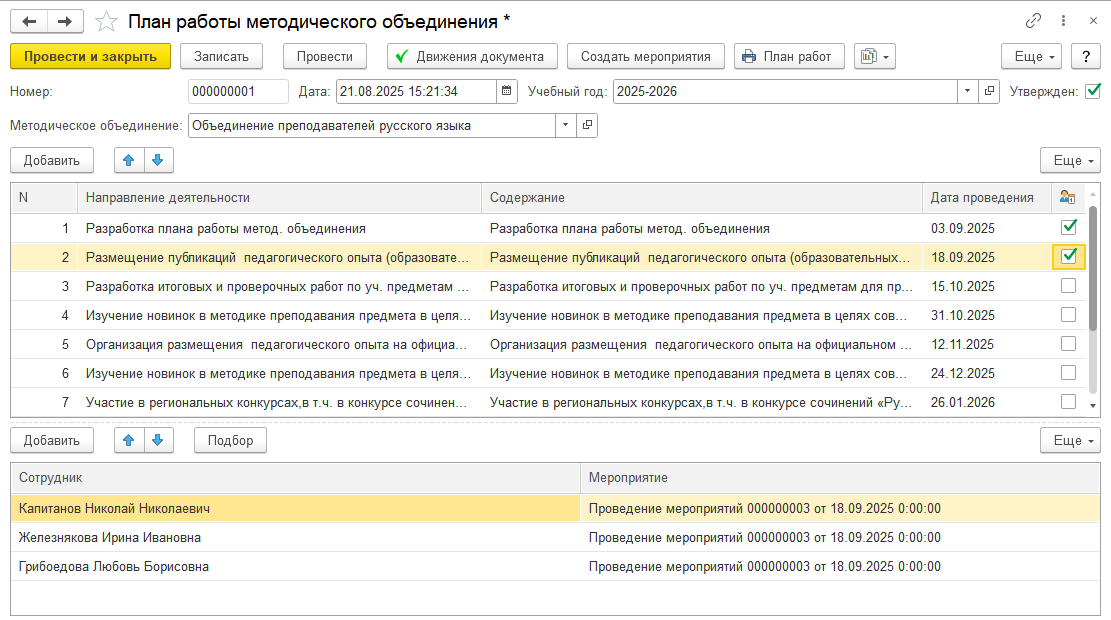Select employee Железнякова Ирина Ивановна row
Viewport: 1111px width, 620px height.
pos(110,537)
